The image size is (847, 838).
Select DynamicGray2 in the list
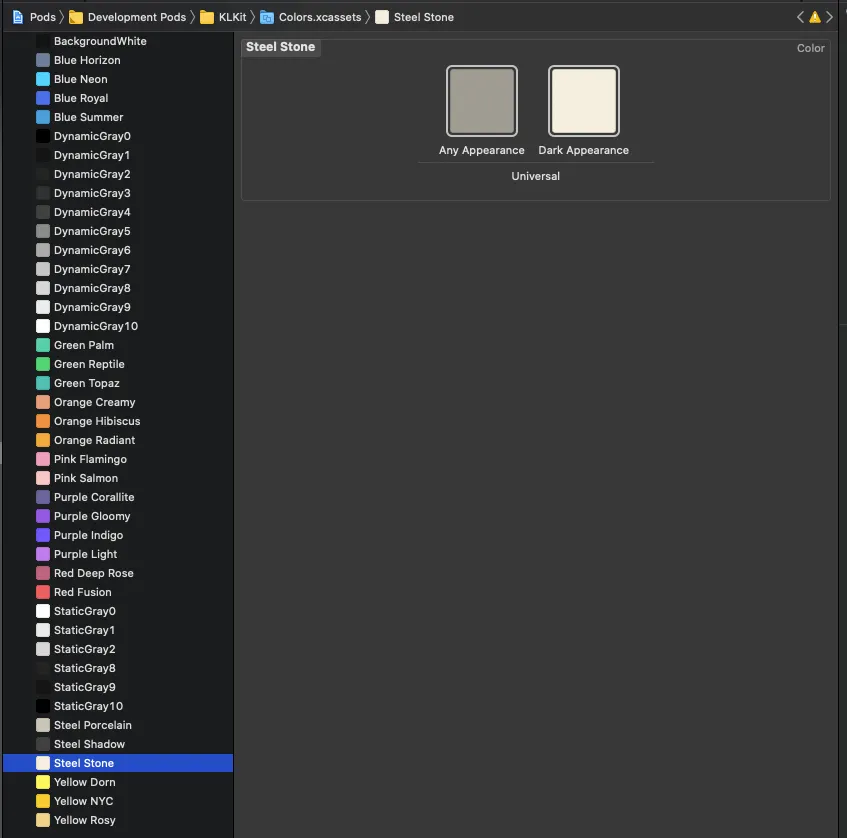pyautogui.click(x=118, y=174)
